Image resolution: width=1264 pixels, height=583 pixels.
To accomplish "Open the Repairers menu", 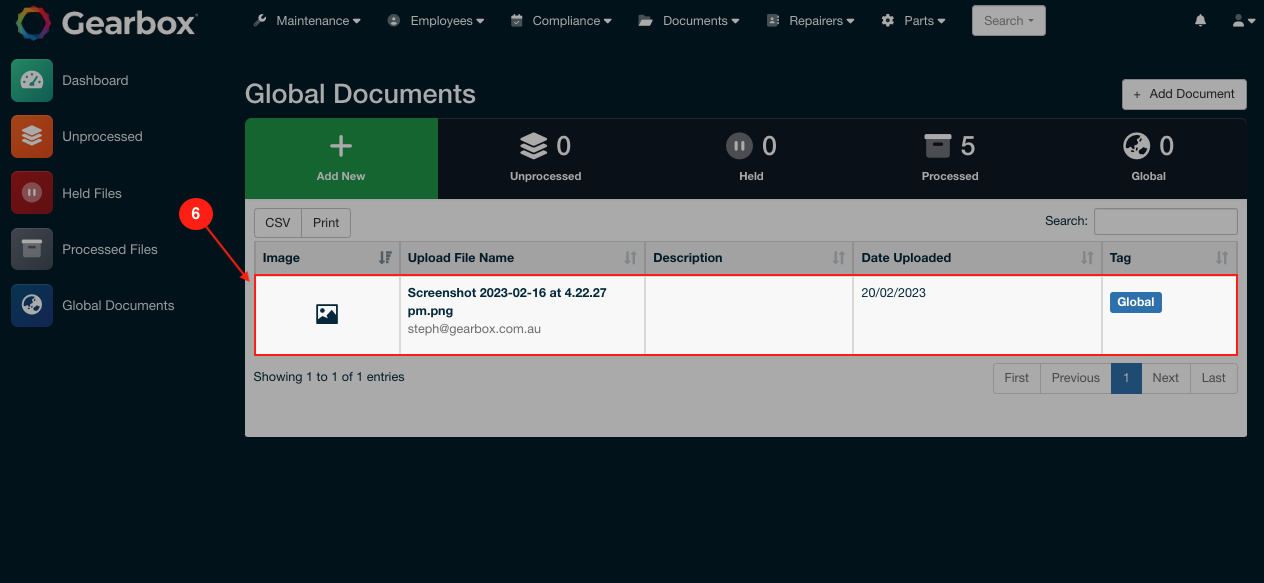I will coord(810,20).
